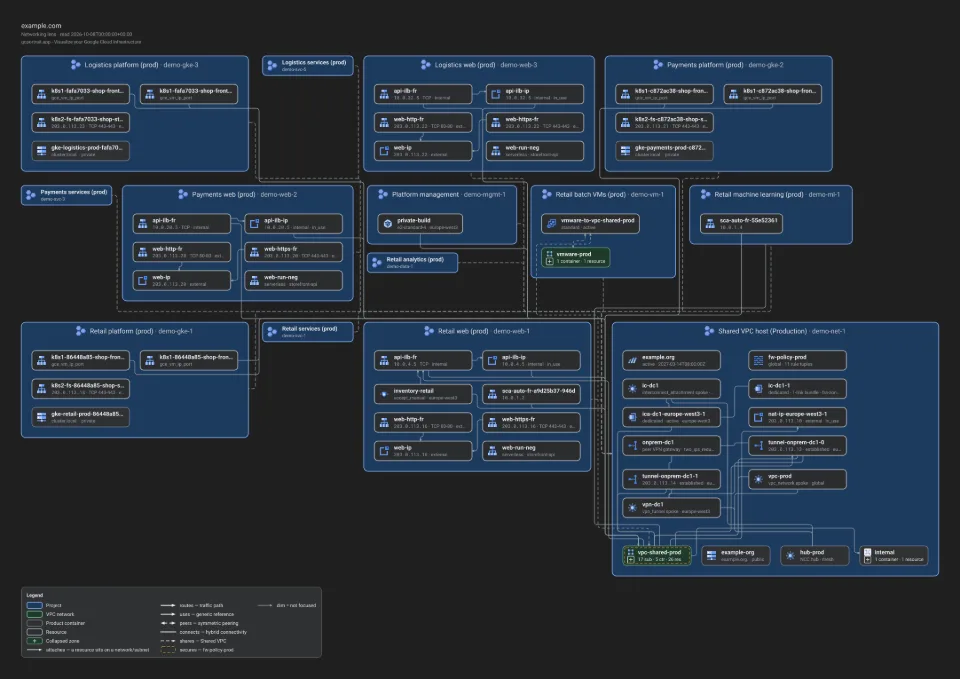The height and width of the screenshot is (679, 960).
Task: Click 'peers – symmetric peering' legend entry
Action: click(x=209, y=623)
